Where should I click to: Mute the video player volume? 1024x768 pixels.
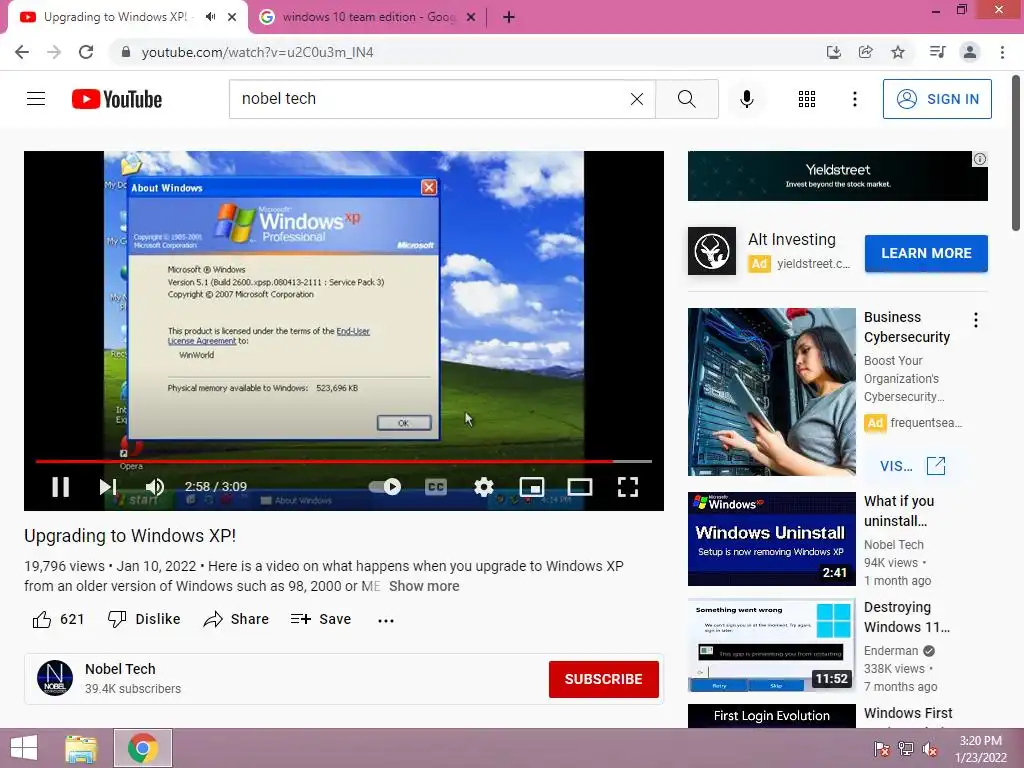point(155,487)
